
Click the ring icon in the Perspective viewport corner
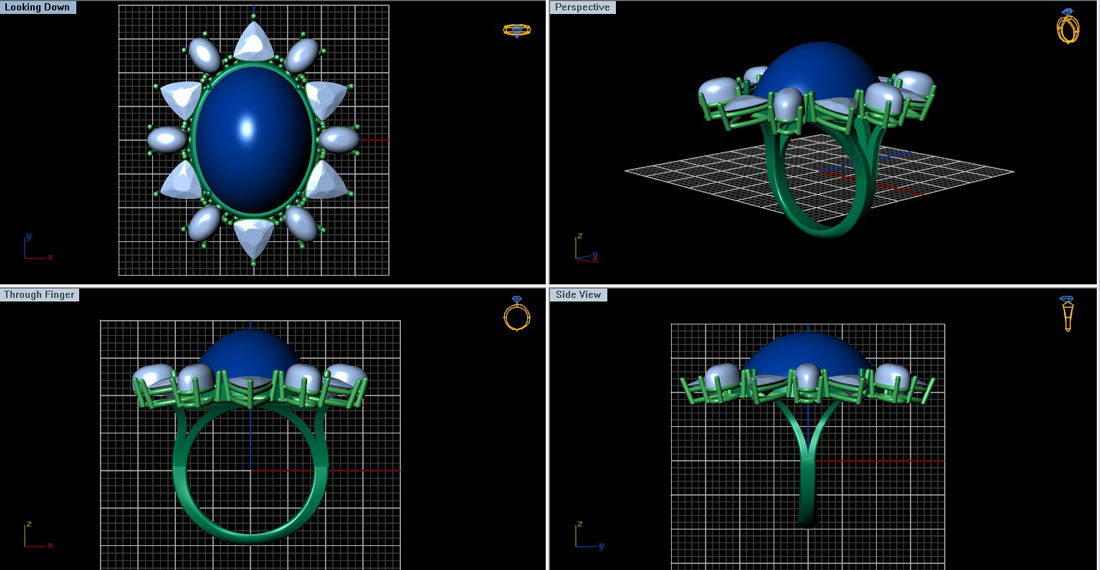pos(1067,26)
